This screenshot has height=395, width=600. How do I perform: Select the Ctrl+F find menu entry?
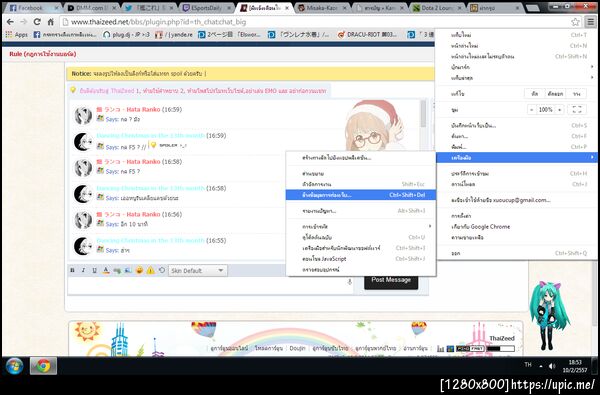[517, 136]
